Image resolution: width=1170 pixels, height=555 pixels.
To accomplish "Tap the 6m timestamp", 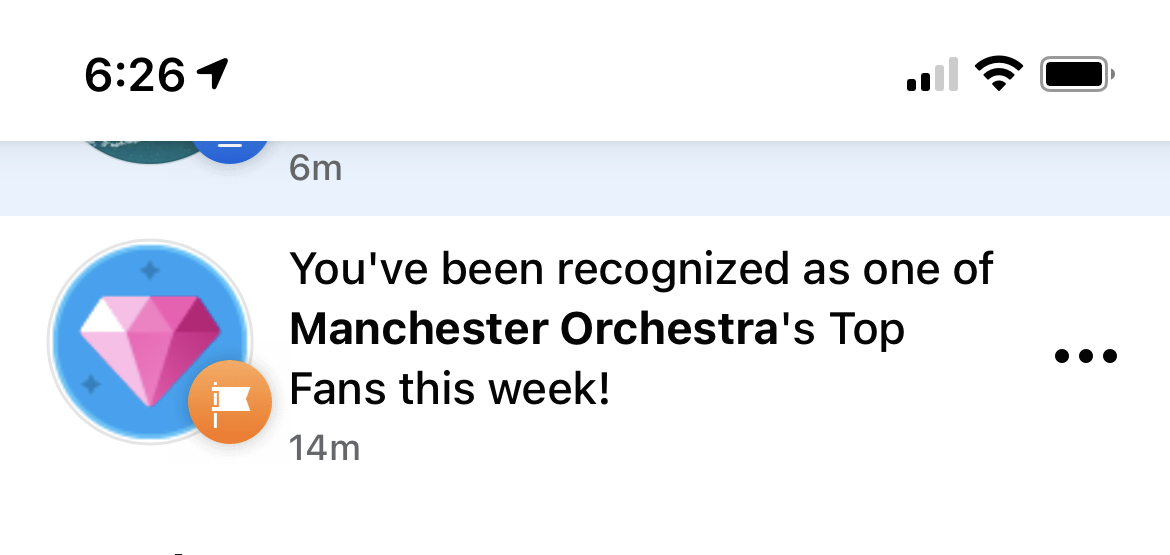I will coord(315,168).
